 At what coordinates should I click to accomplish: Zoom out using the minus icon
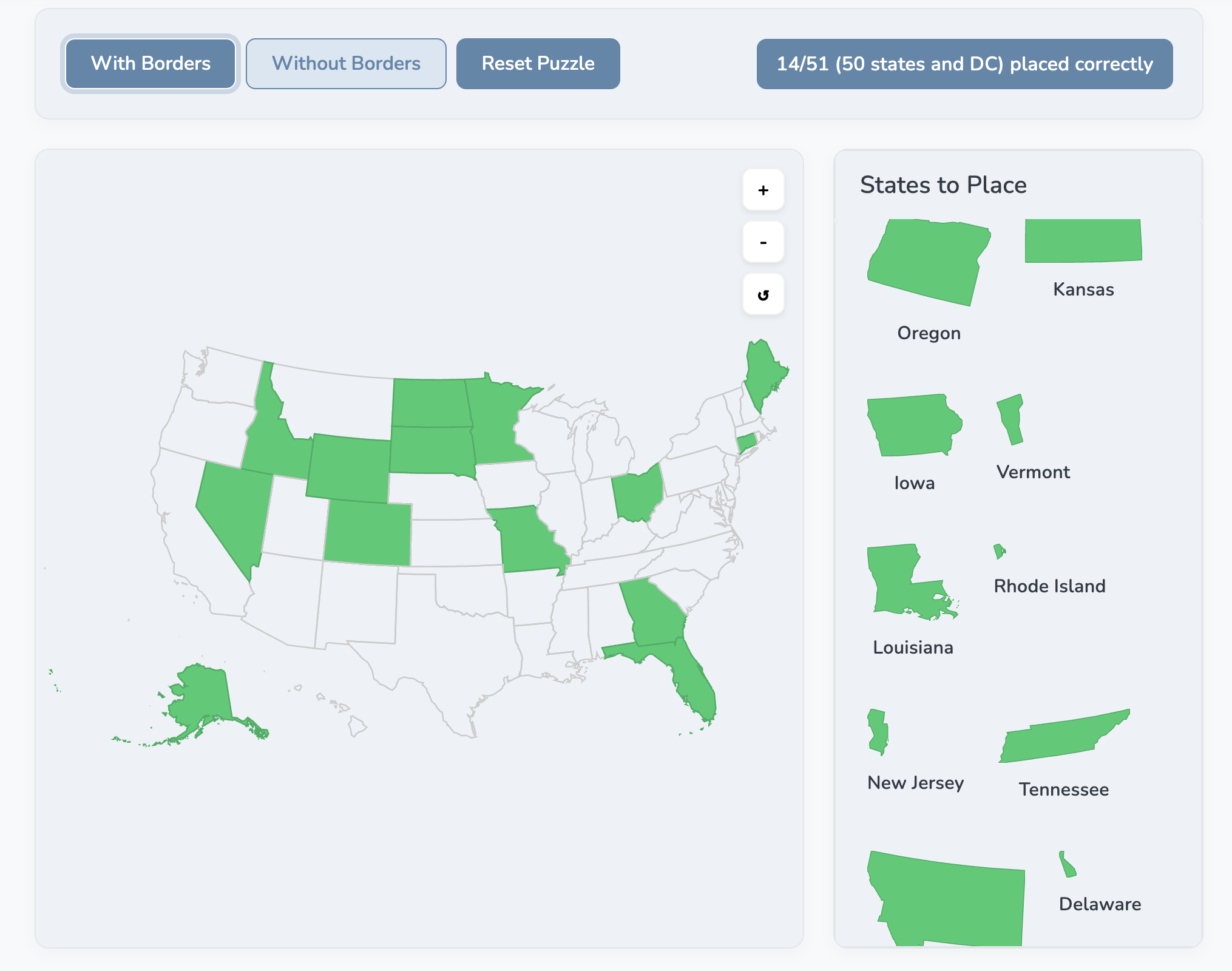[763, 242]
